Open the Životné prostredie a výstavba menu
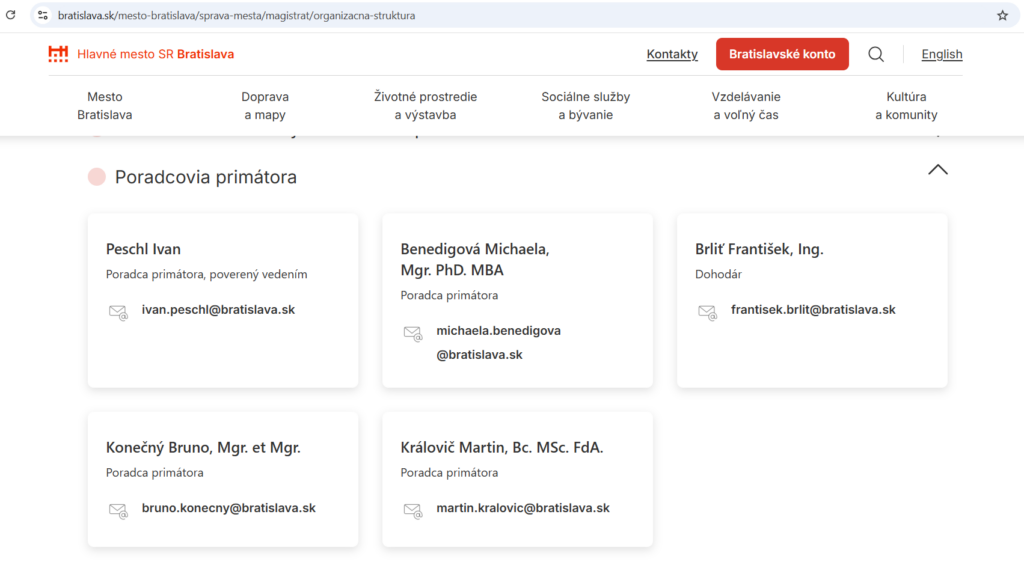 click(x=425, y=106)
